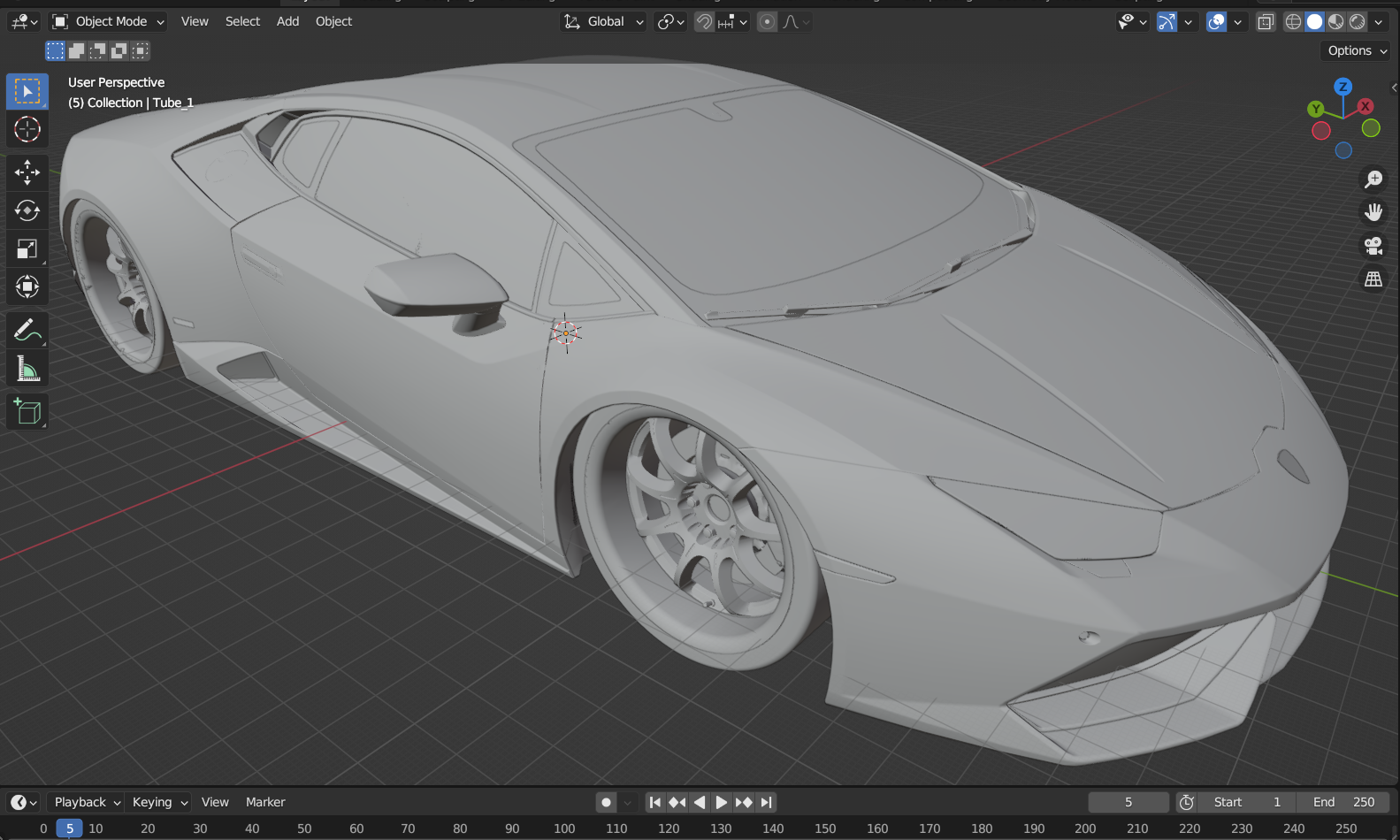Choose the Annotate pencil tool

pos(27,330)
